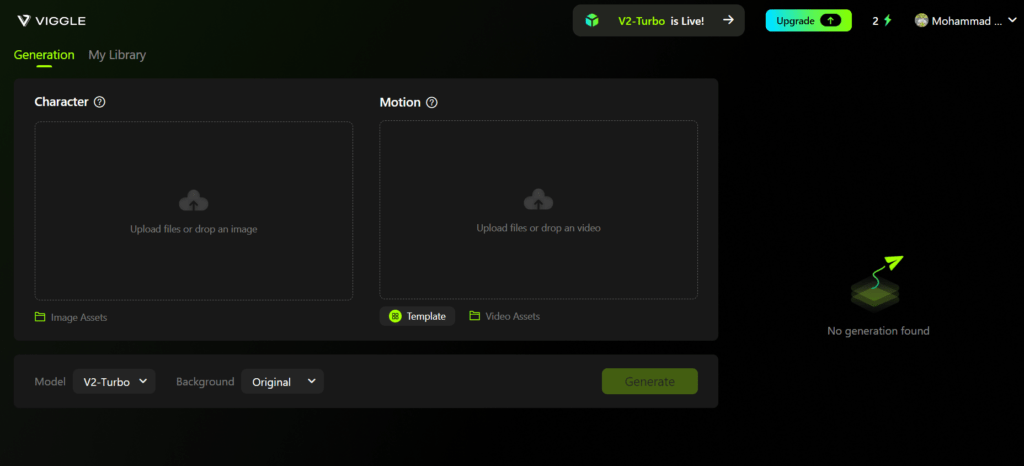The image size is (1024, 466).
Task: Click the up-arrow icon on Upgrade button
Action: [x=831, y=21]
